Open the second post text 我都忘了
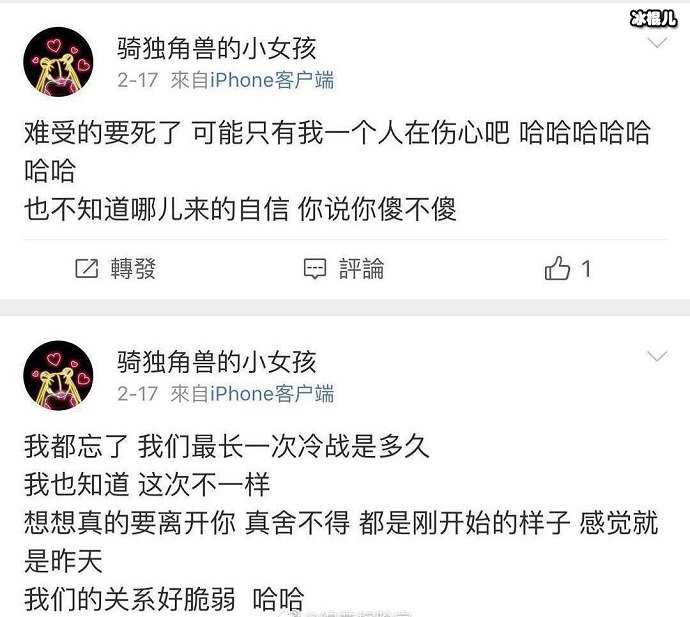Viewport: 690px width, 617px height. [x=76, y=446]
